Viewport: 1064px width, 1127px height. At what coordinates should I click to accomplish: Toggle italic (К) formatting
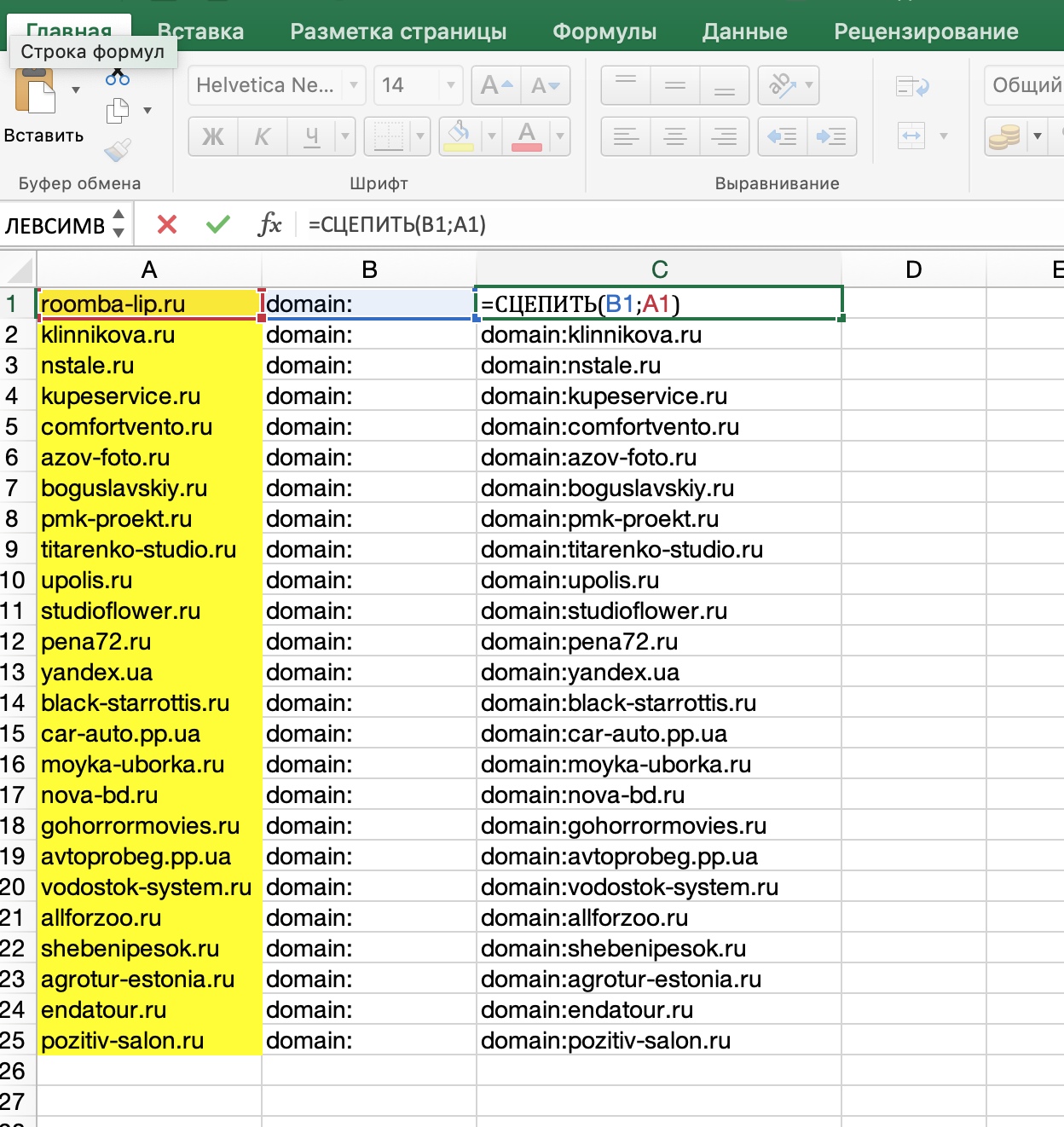point(263,136)
